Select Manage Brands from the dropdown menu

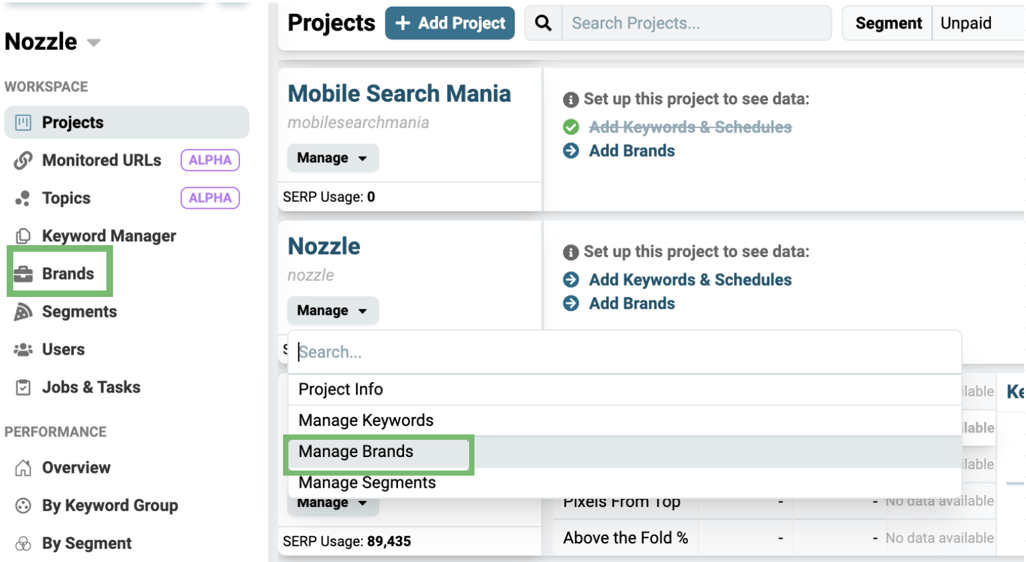[356, 452]
